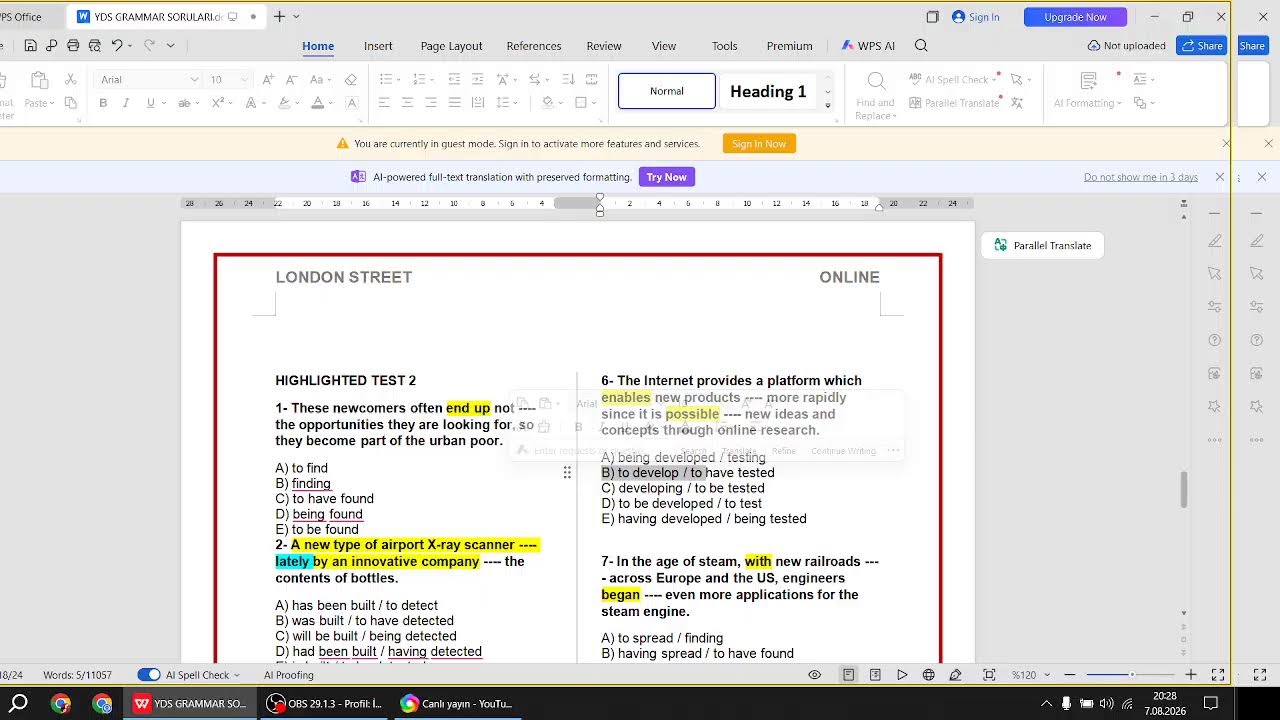Toggle Underline formatting

[150, 103]
